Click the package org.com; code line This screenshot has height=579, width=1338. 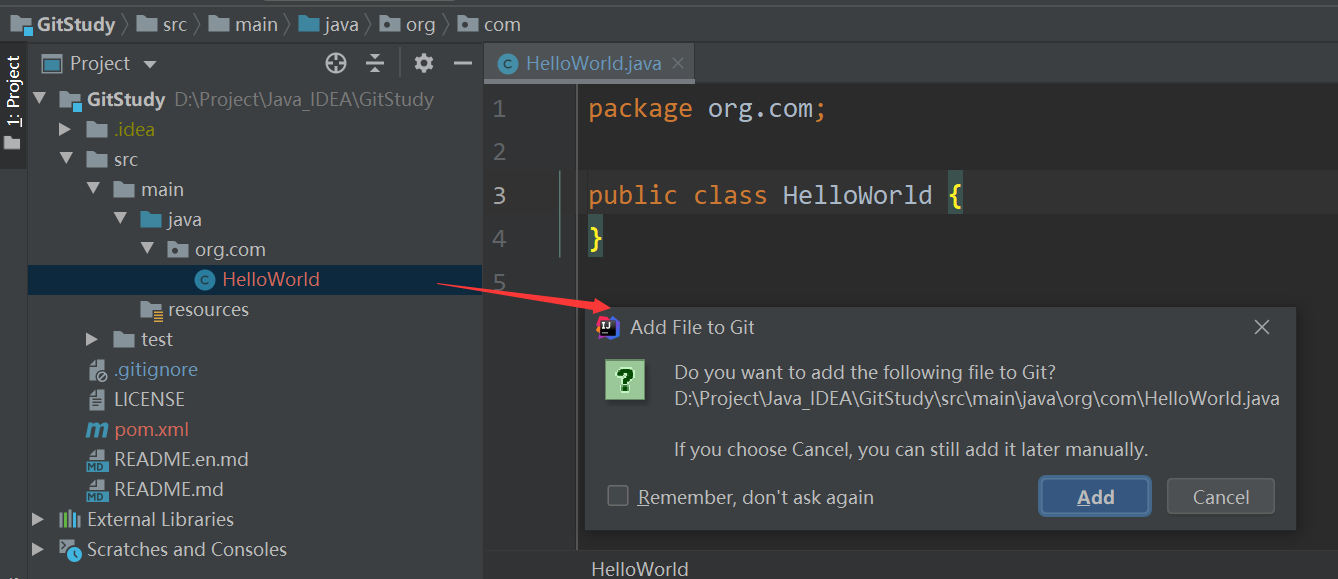tap(707, 108)
